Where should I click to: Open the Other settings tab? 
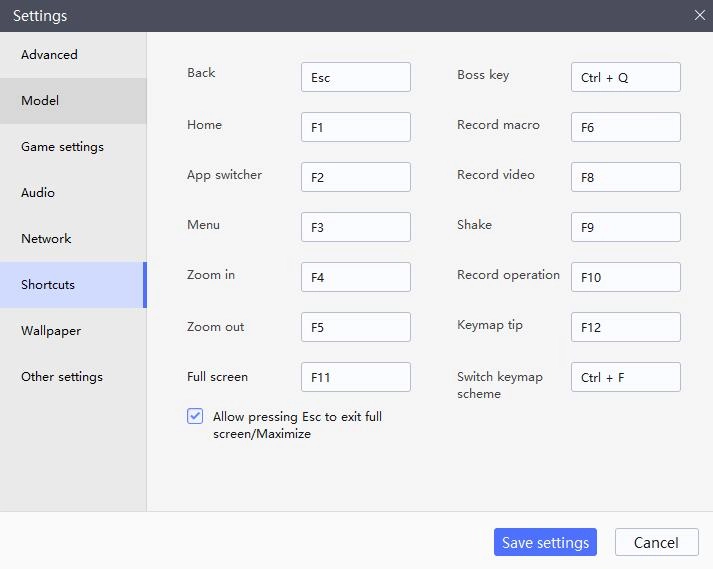tap(73, 377)
